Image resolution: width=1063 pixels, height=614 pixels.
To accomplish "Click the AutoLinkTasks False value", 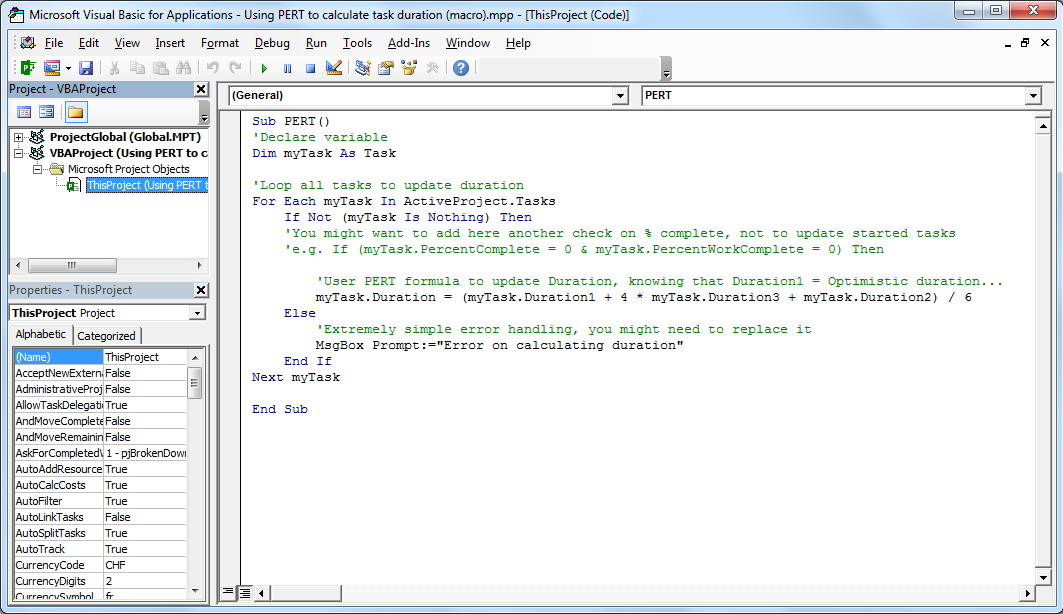I will point(144,517).
